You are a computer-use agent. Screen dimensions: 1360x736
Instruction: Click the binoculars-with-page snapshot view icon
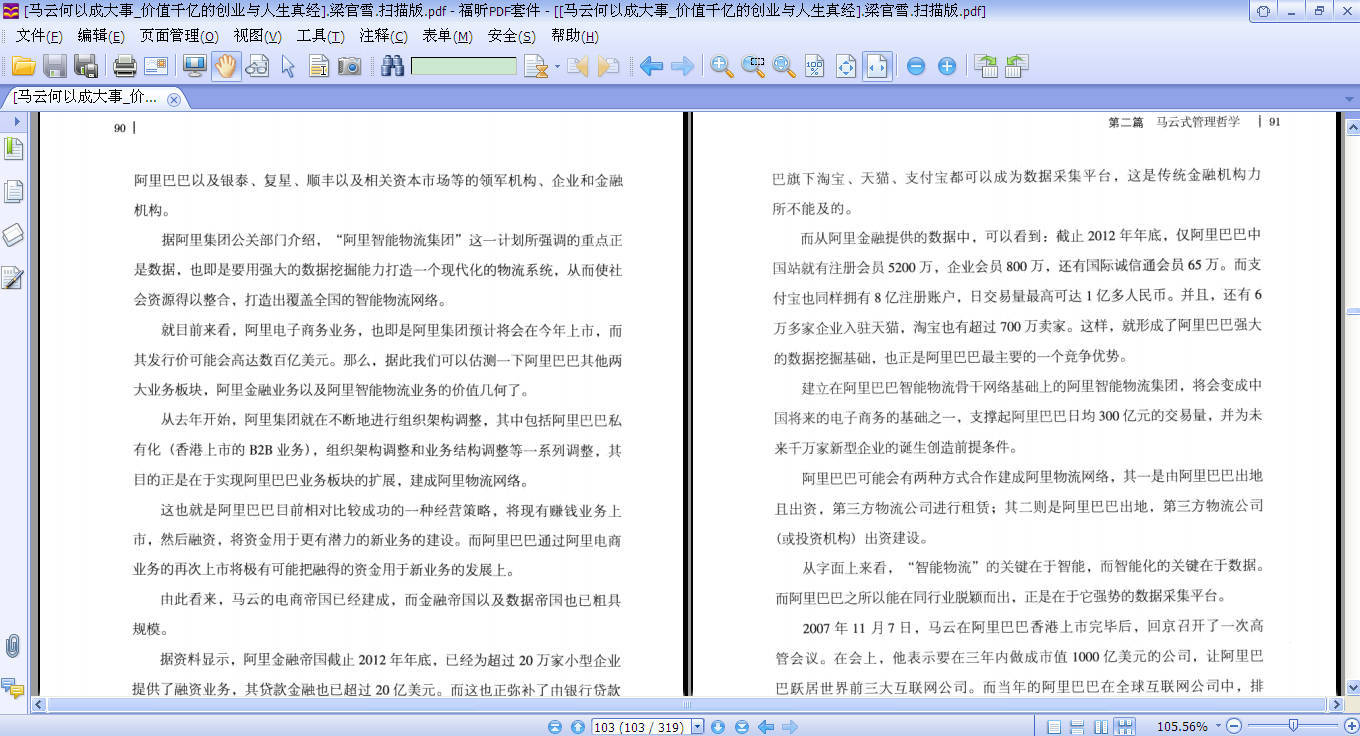coord(257,66)
